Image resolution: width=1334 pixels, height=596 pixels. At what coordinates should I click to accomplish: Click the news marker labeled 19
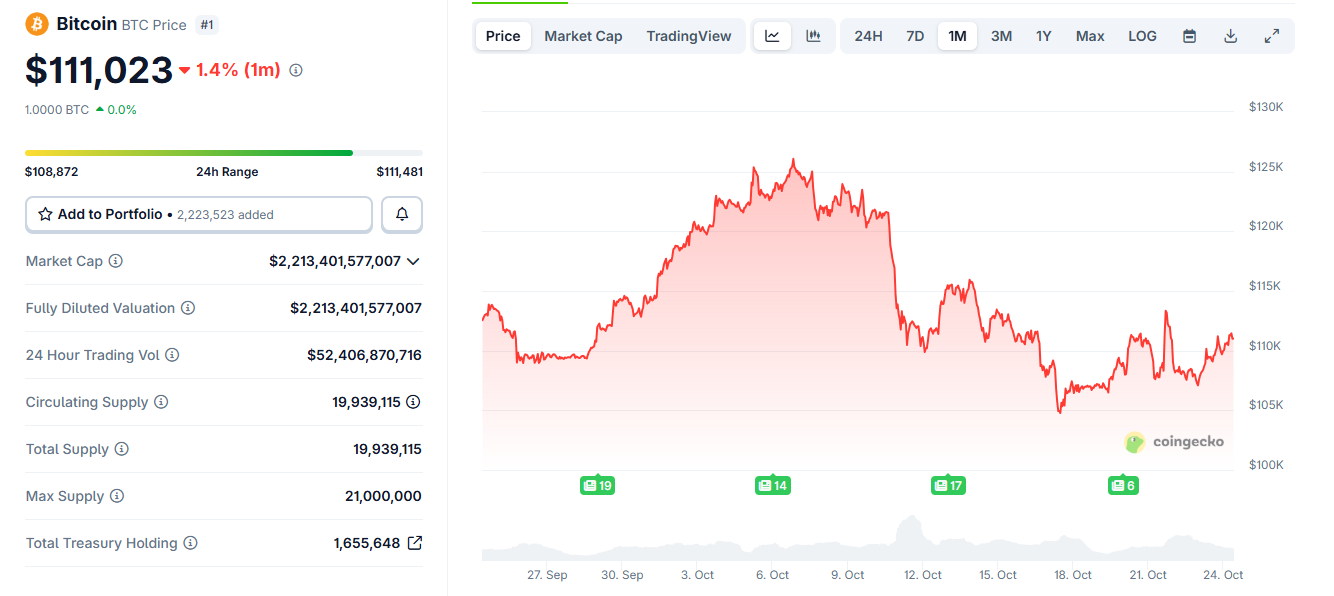(597, 486)
